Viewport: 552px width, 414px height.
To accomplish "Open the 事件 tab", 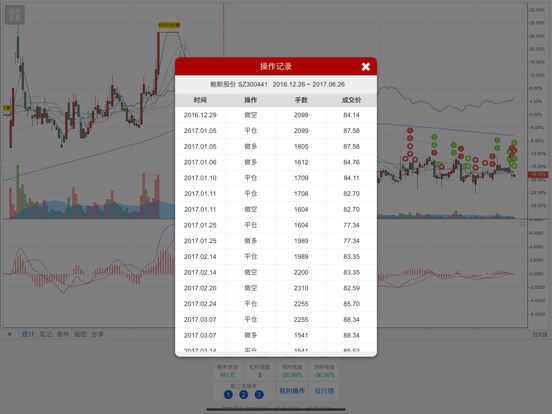I will click(63, 334).
